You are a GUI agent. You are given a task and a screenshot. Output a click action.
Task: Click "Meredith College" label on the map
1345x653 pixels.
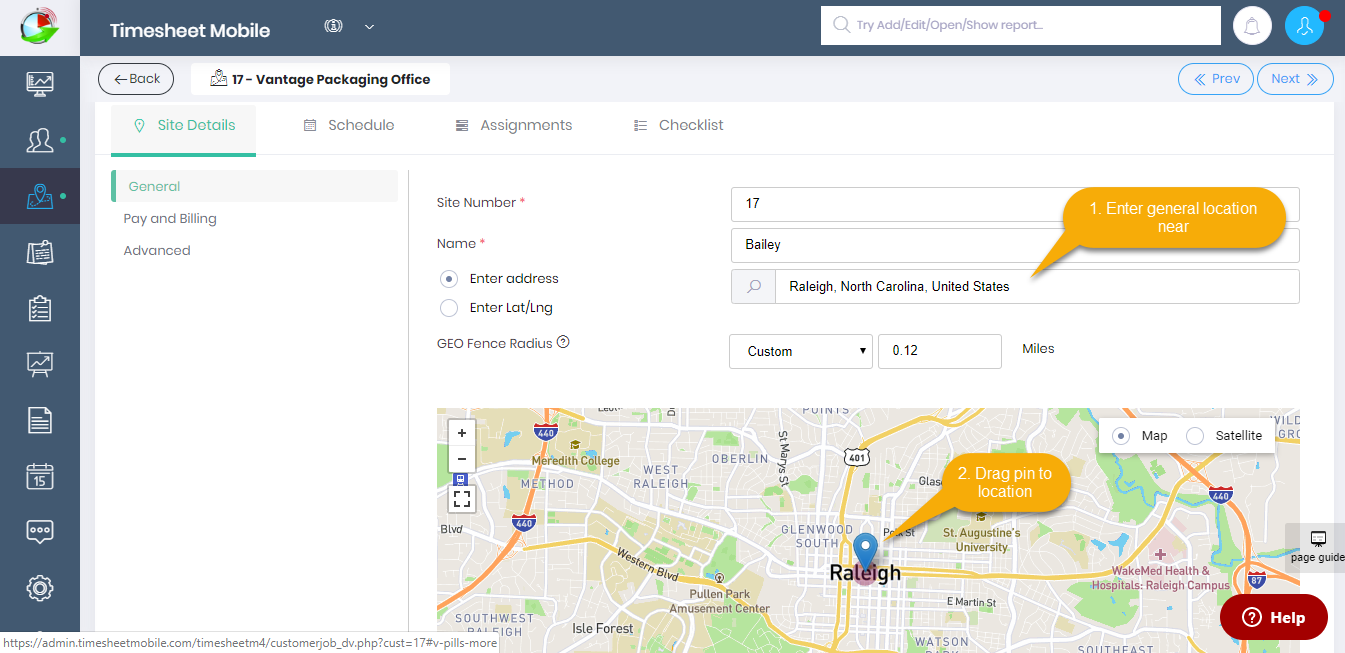point(575,461)
